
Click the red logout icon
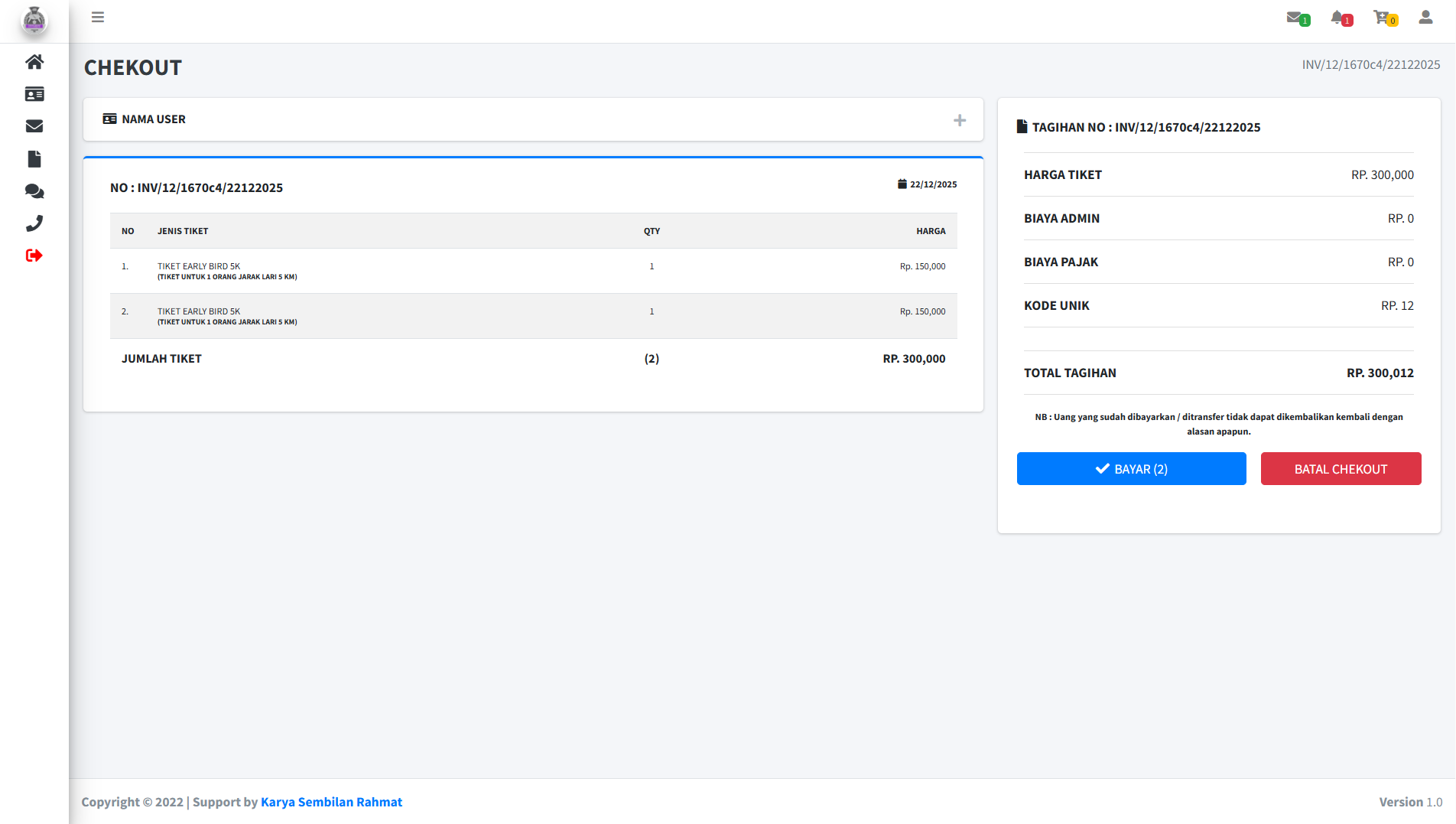tap(34, 256)
